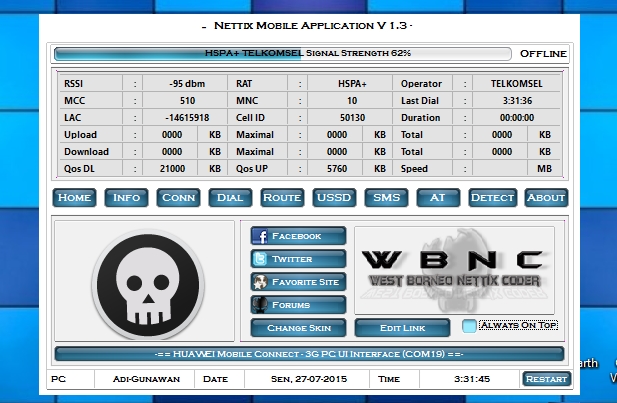The height and width of the screenshot is (403, 617).
Task: Click the Cell ID value 50130
Action: coord(353,118)
